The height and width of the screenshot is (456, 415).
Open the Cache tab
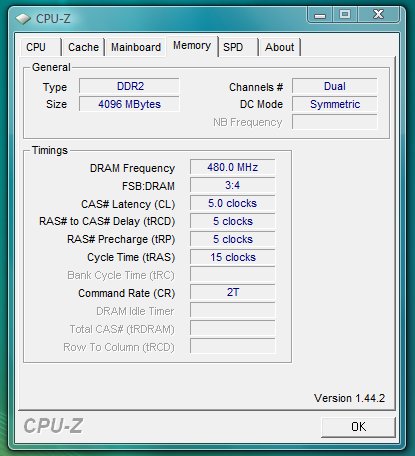[83, 47]
